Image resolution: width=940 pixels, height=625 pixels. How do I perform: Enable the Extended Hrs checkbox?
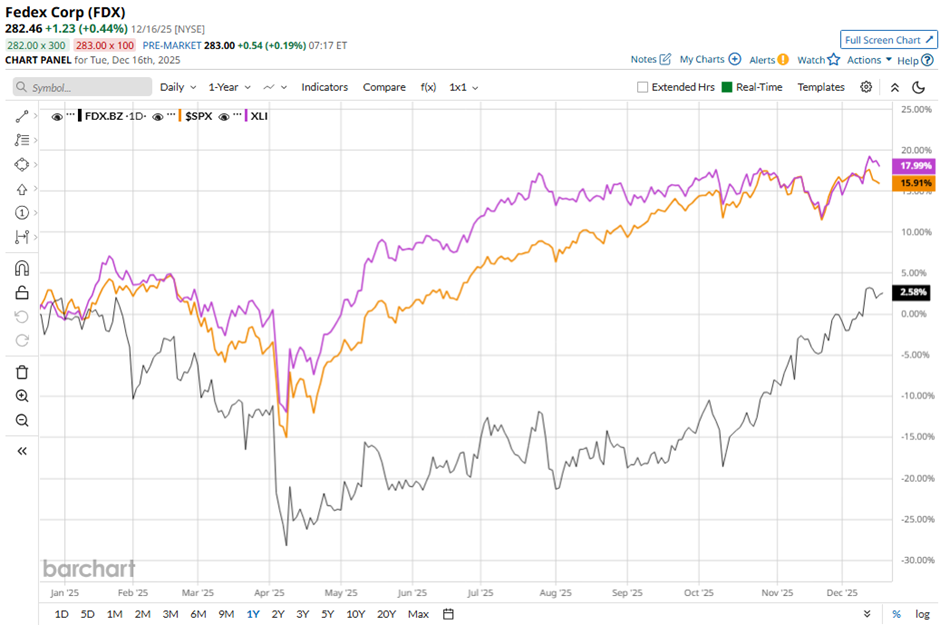642,87
